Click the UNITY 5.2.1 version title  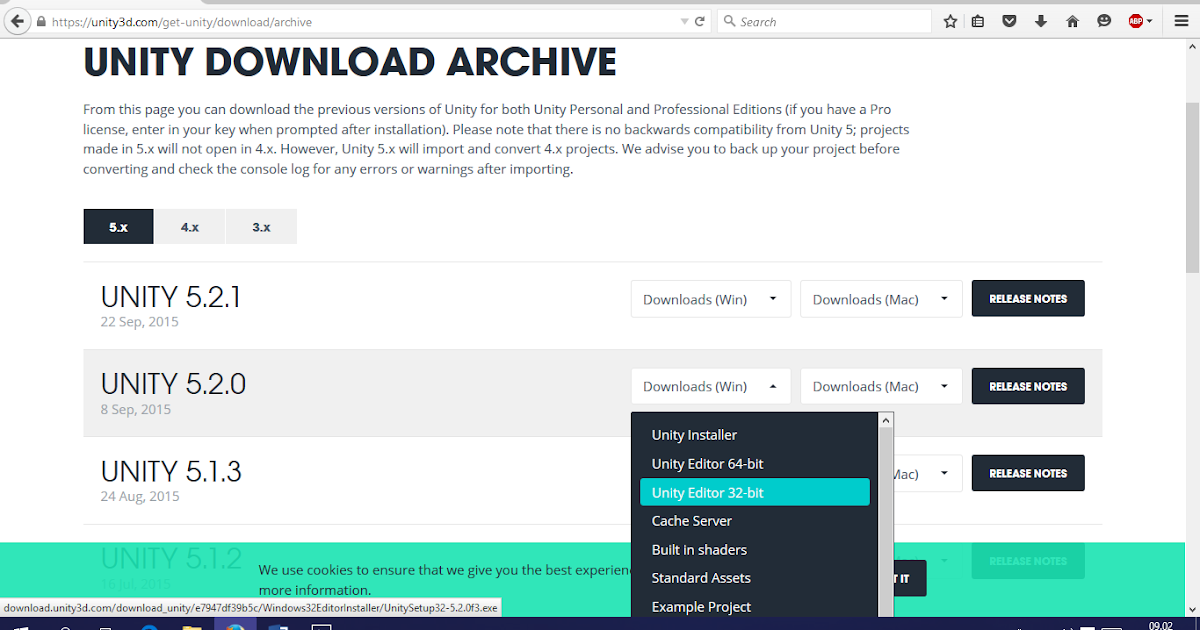(170, 297)
